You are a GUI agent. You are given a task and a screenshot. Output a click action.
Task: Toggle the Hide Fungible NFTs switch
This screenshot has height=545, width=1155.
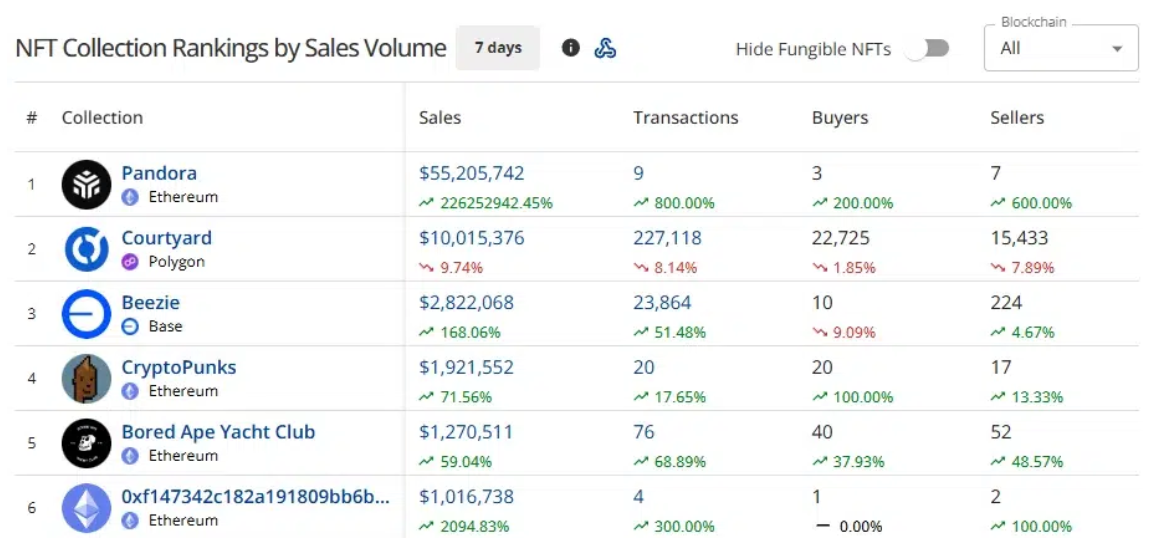click(x=927, y=49)
